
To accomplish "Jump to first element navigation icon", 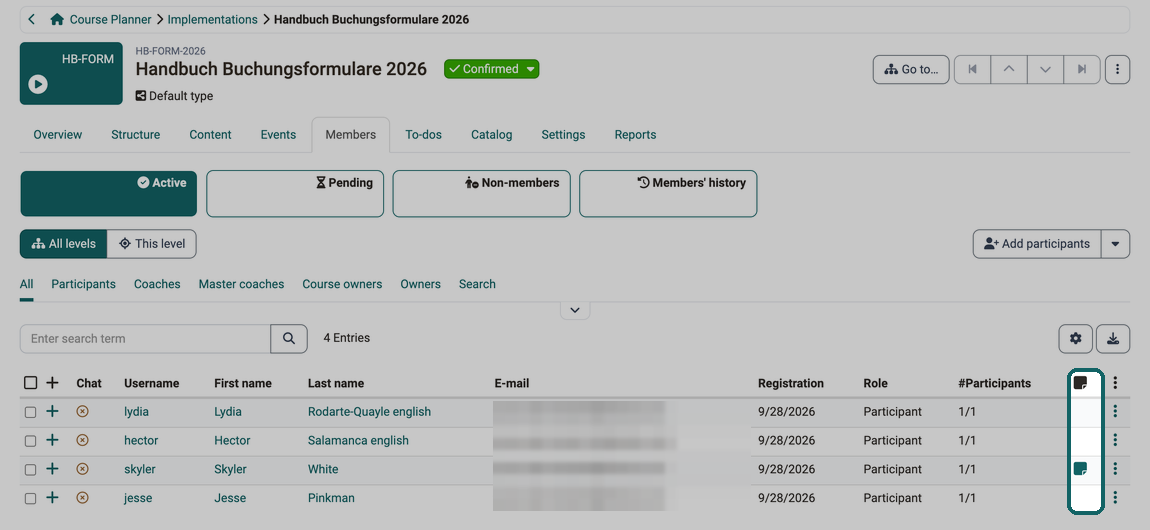I will coord(973,70).
